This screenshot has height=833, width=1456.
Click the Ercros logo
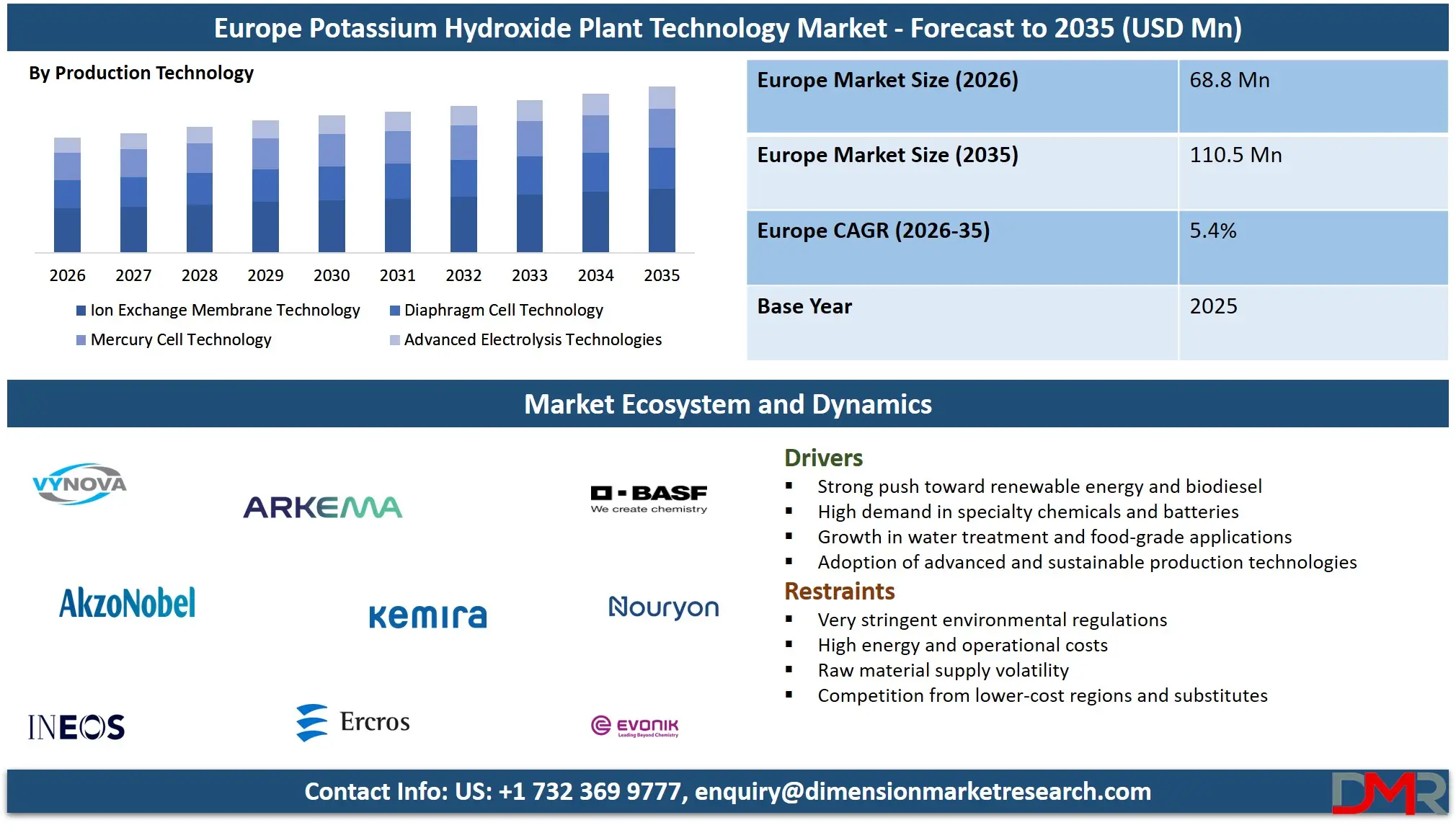[352, 721]
